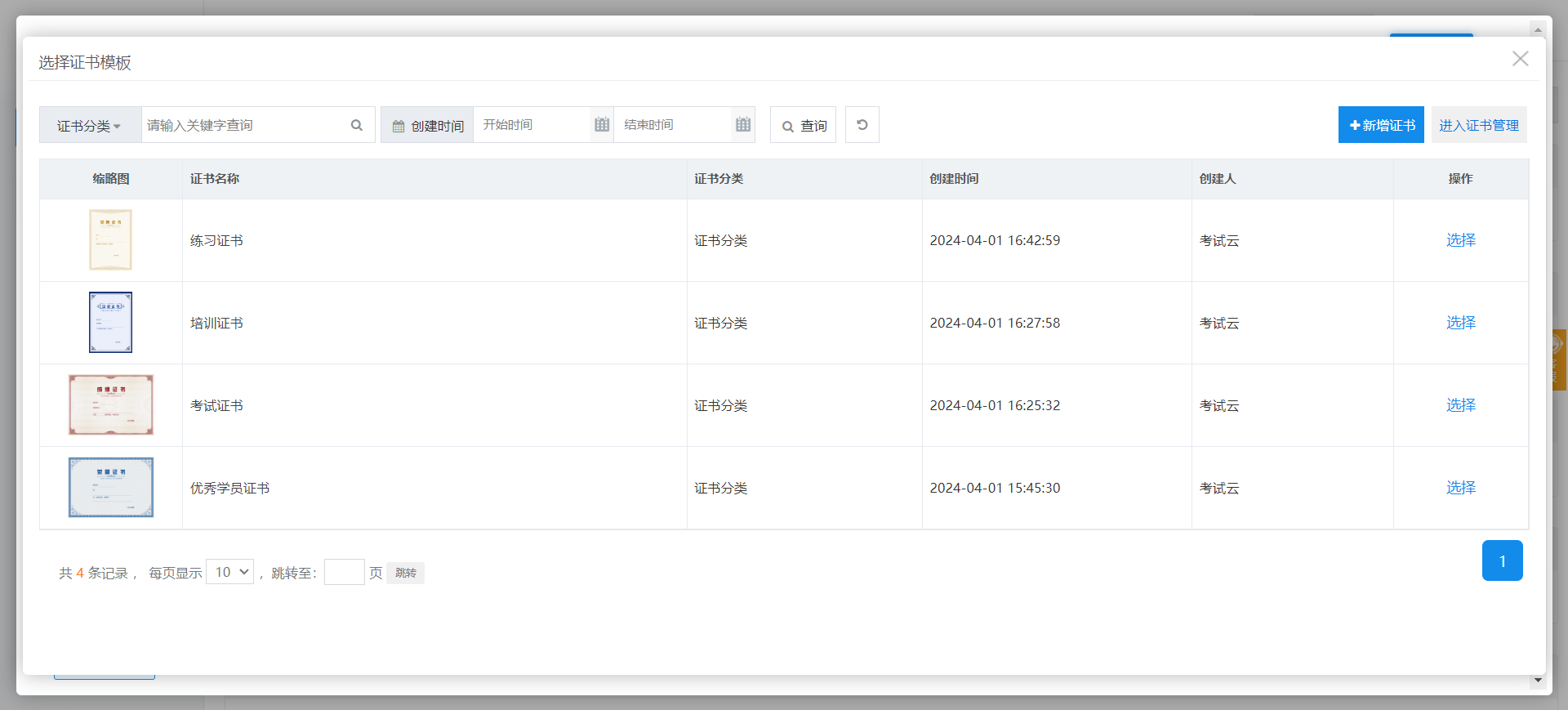Screen dimensions: 1568x710
Task: Choose 选择 for 优秀学员证书 row
Action: click(x=1460, y=488)
